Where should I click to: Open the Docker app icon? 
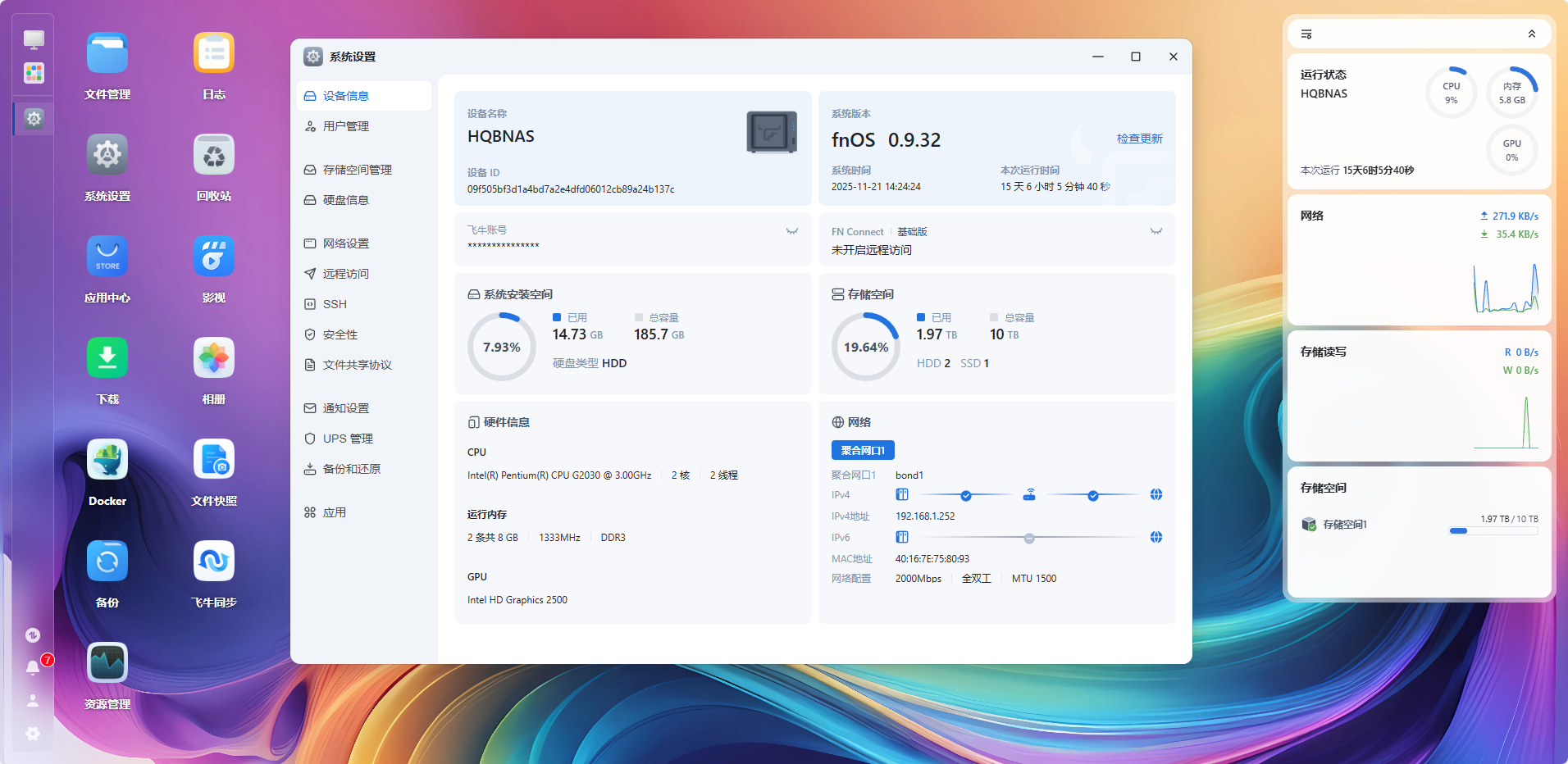tap(107, 460)
